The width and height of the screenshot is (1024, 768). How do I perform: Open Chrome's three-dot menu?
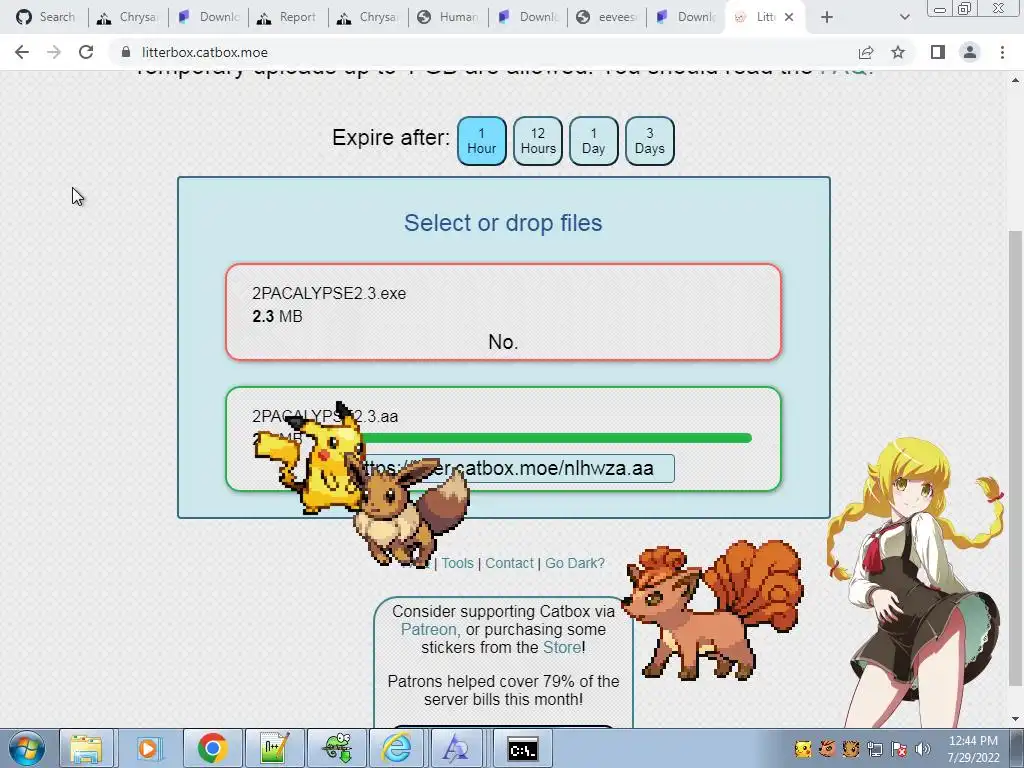[1002, 52]
